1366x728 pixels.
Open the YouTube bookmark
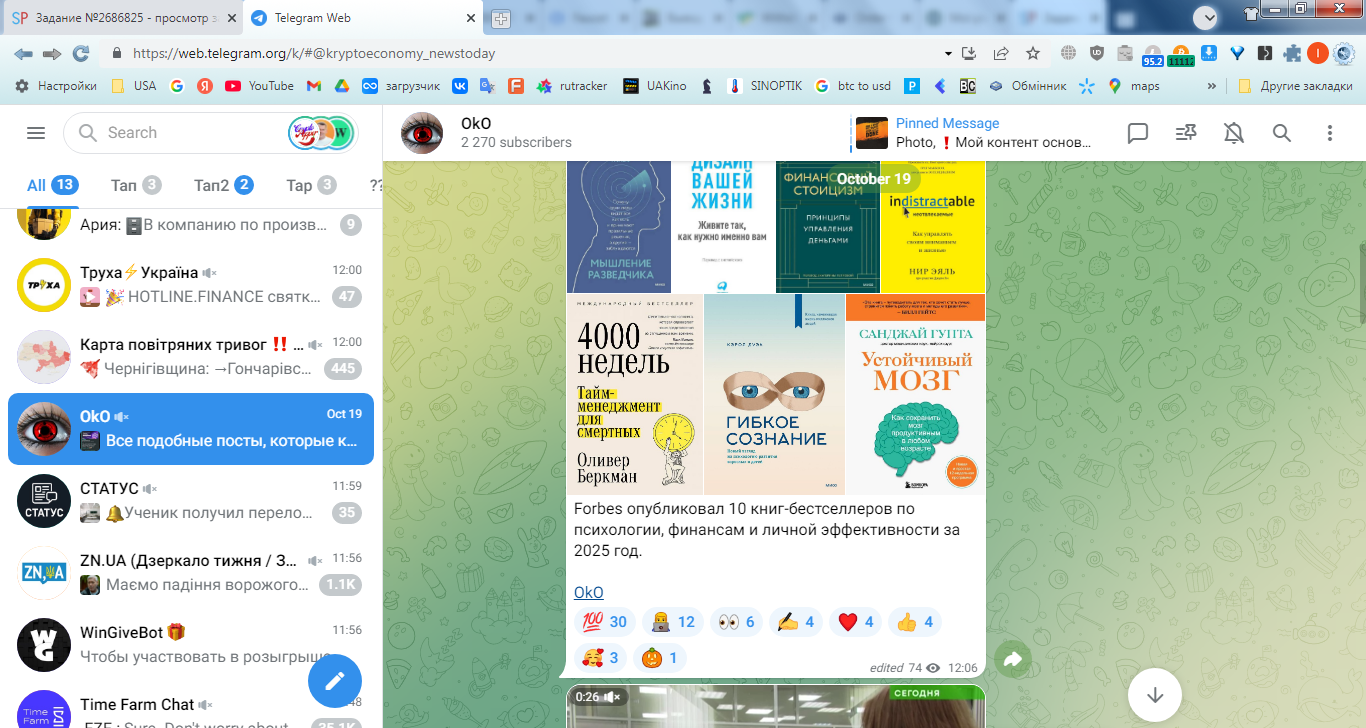(260, 86)
